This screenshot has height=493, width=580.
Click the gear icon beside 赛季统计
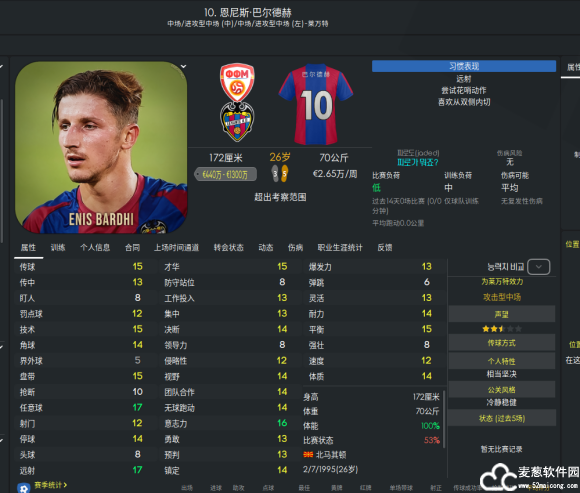(x=24, y=488)
